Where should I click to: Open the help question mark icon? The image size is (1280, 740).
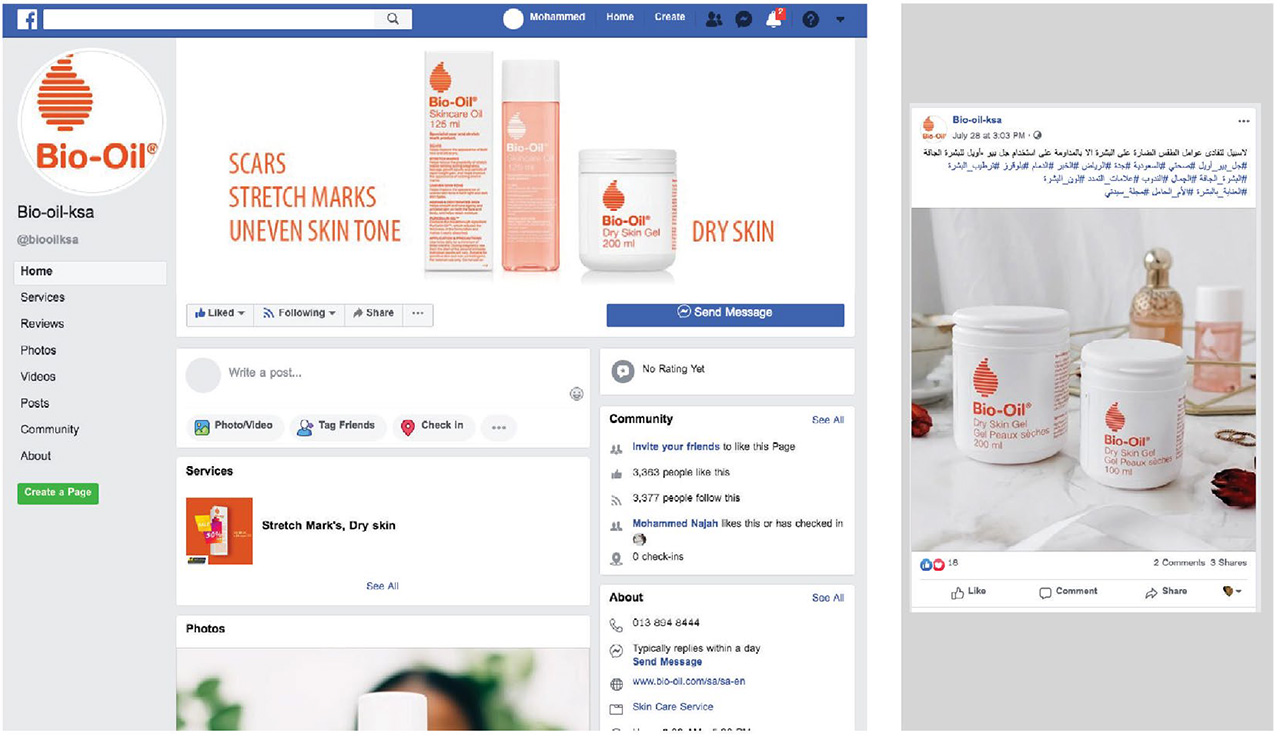810,18
